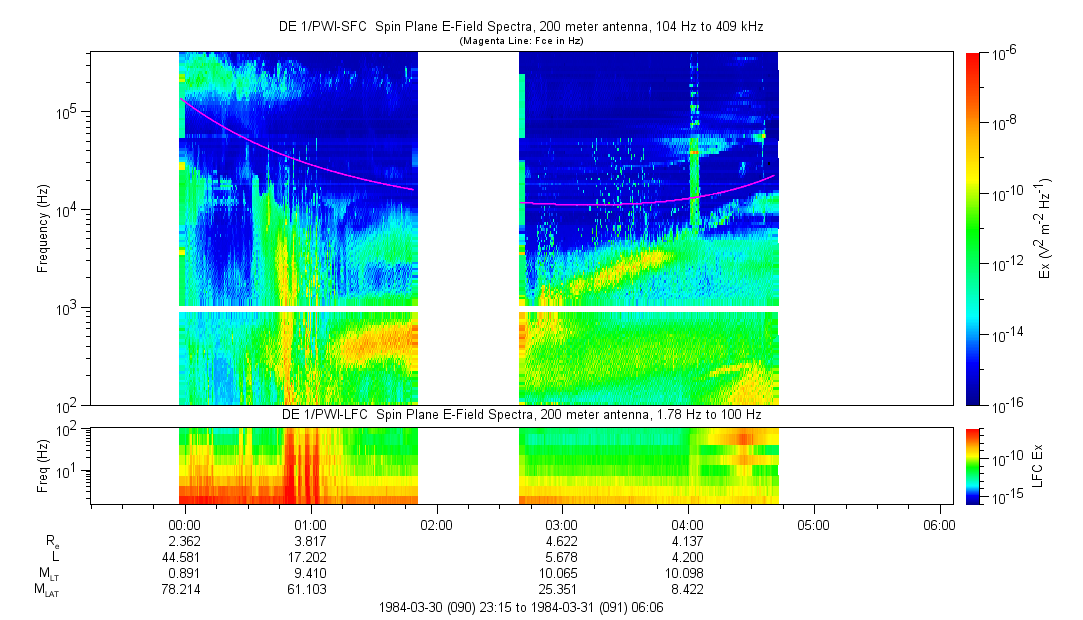Click the LFC Ex colorbar

tap(973, 465)
